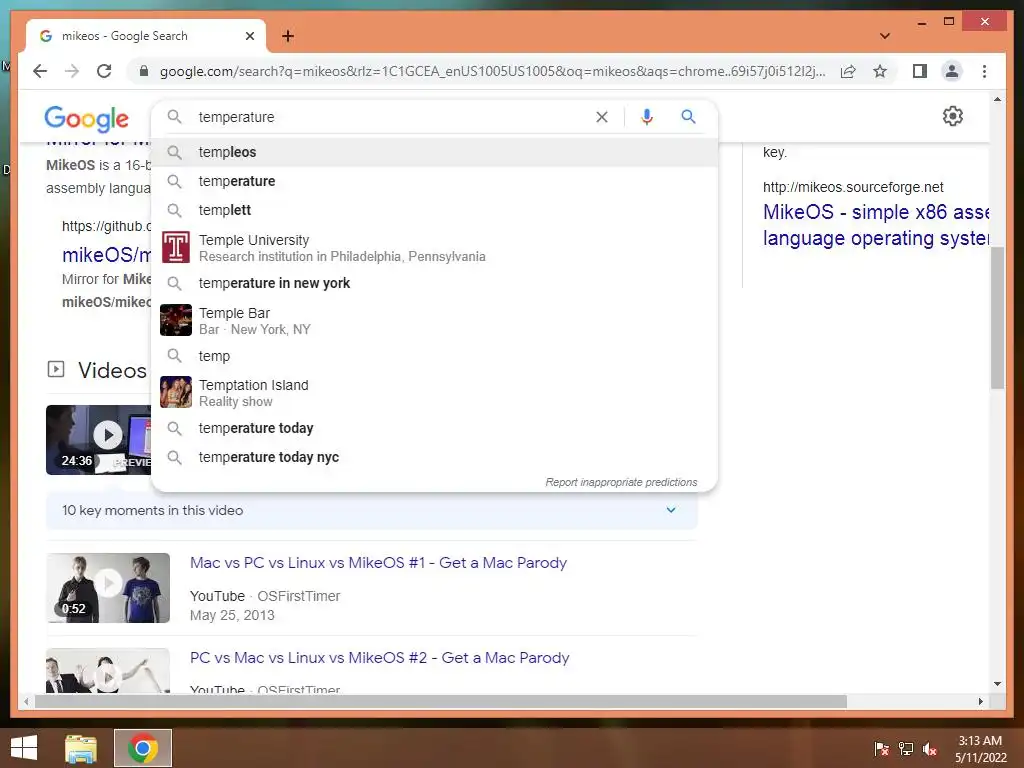The height and width of the screenshot is (768, 1024).
Task: Open Action Center flag icon in tray
Action: [882, 749]
